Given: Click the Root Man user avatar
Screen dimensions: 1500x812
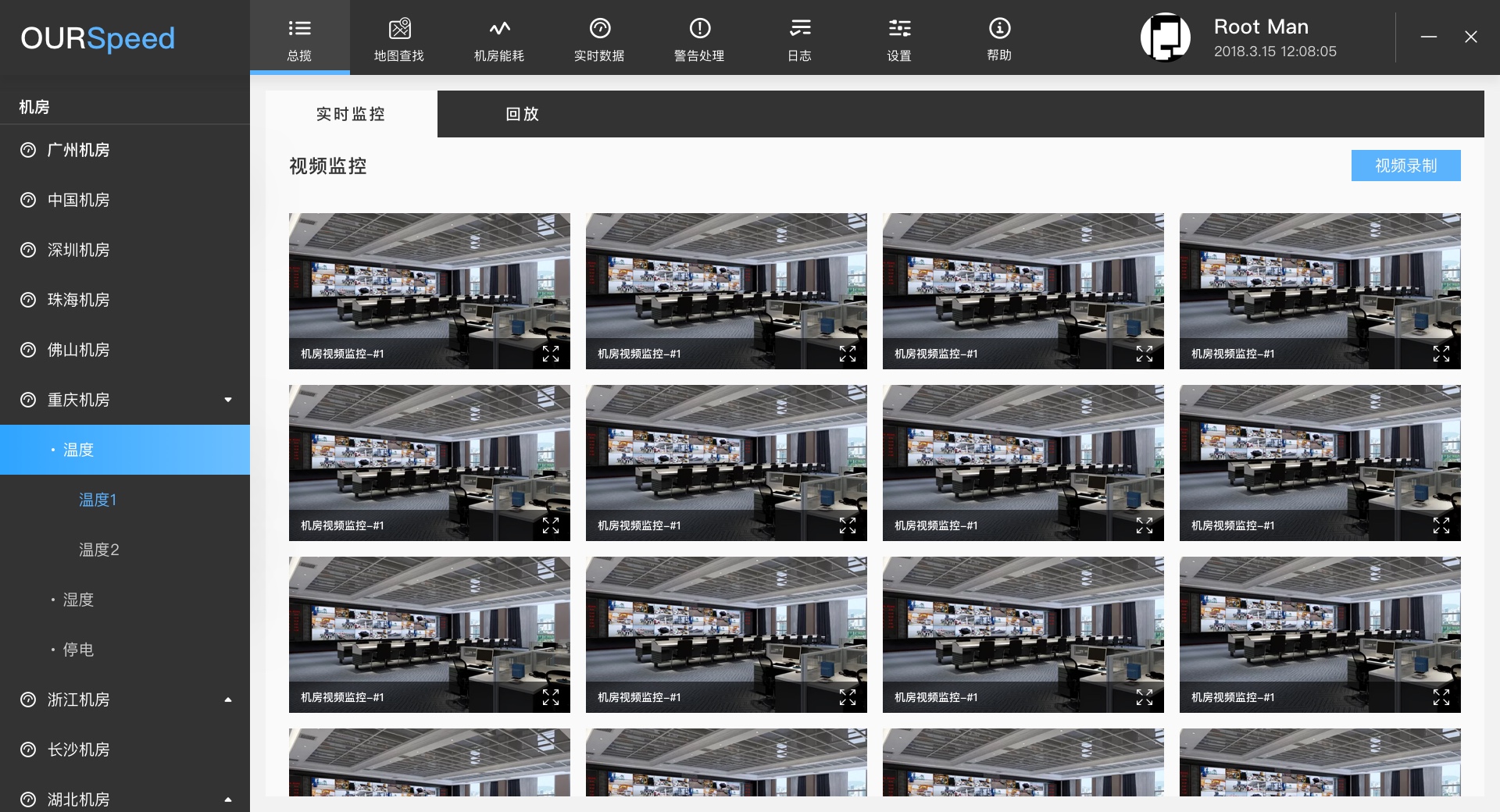Looking at the screenshot, I should click(x=1165, y=37).
